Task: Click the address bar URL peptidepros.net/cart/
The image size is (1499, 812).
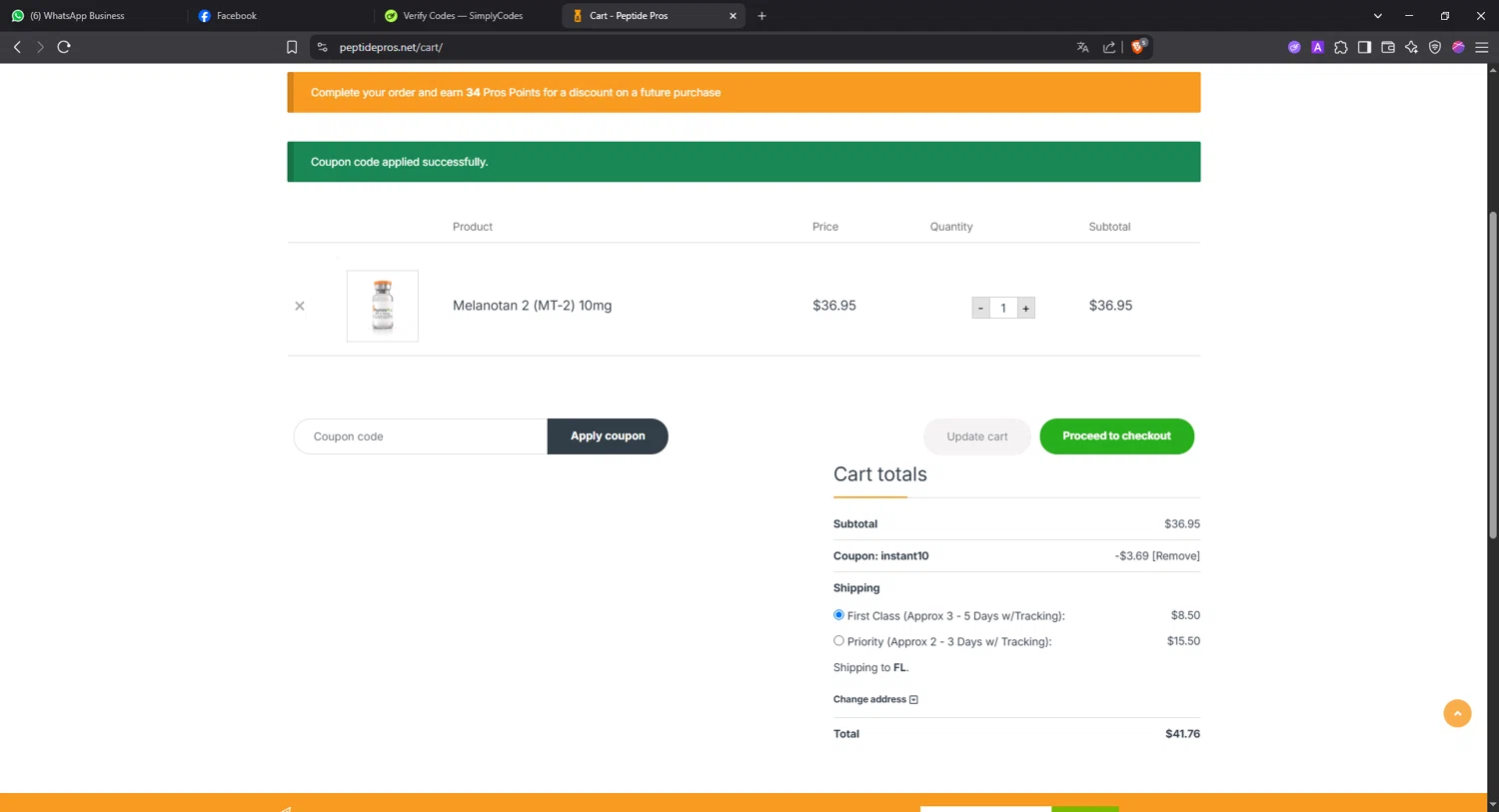Action: coord(391,47)
